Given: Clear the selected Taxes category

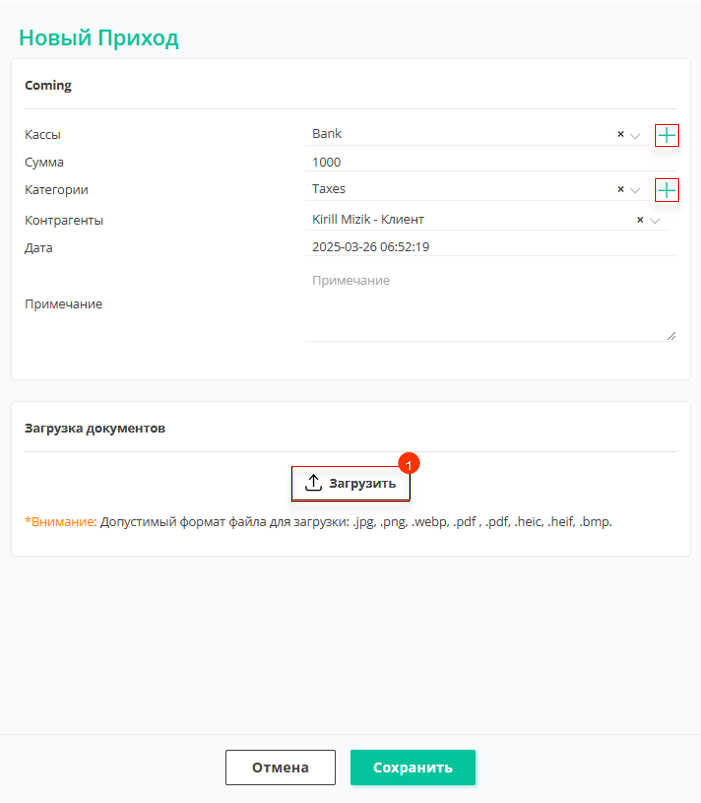Looking at the screenshot, I should [620, 189].
